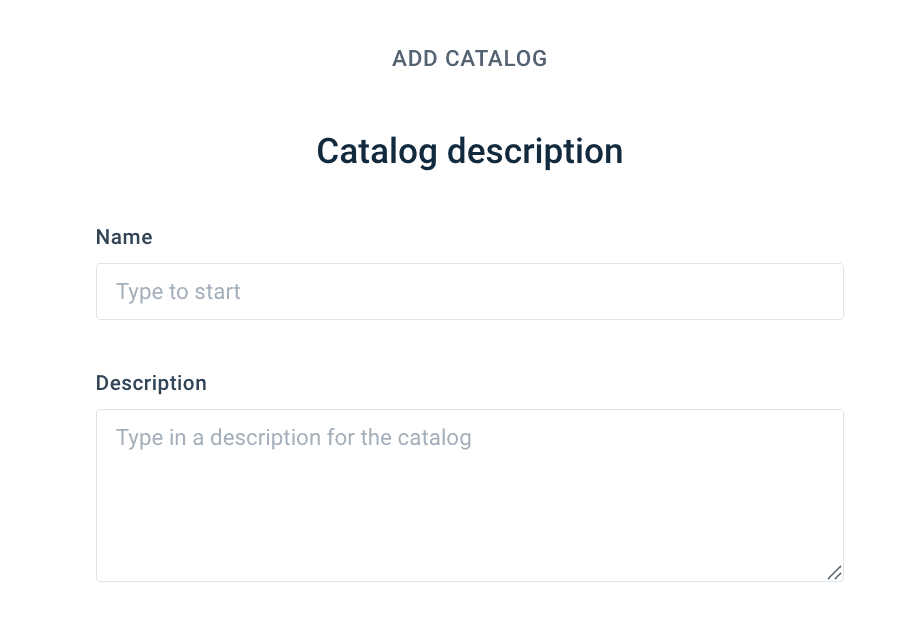Click the word 'catalog' in Description placeholder
This screenshot has height=632, width=906.
435,438
